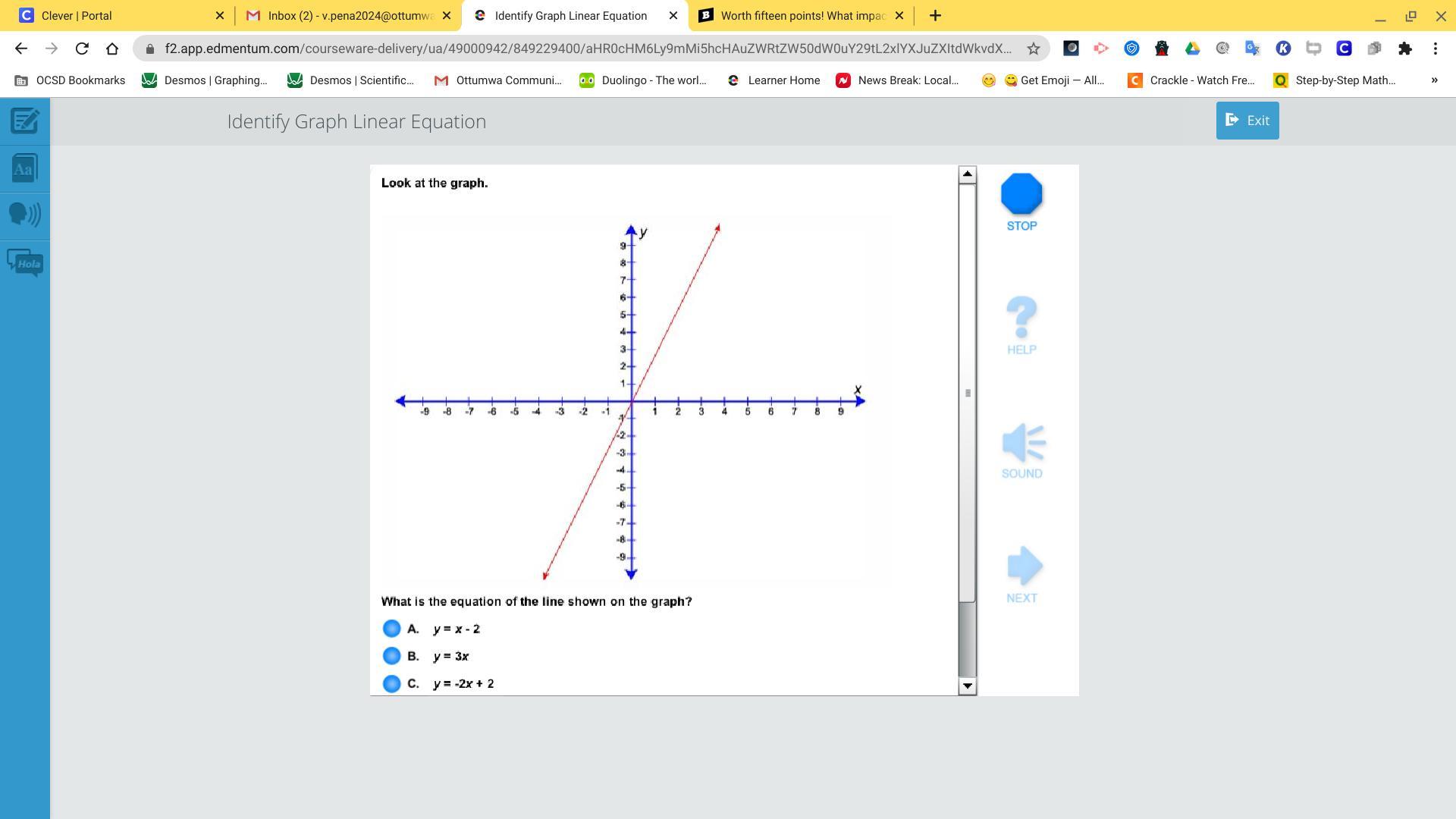Viewport: 1456px width, 819px height.
Task: Expand the bookmarks overflow chevron
Action: (x=1433, y=80)
